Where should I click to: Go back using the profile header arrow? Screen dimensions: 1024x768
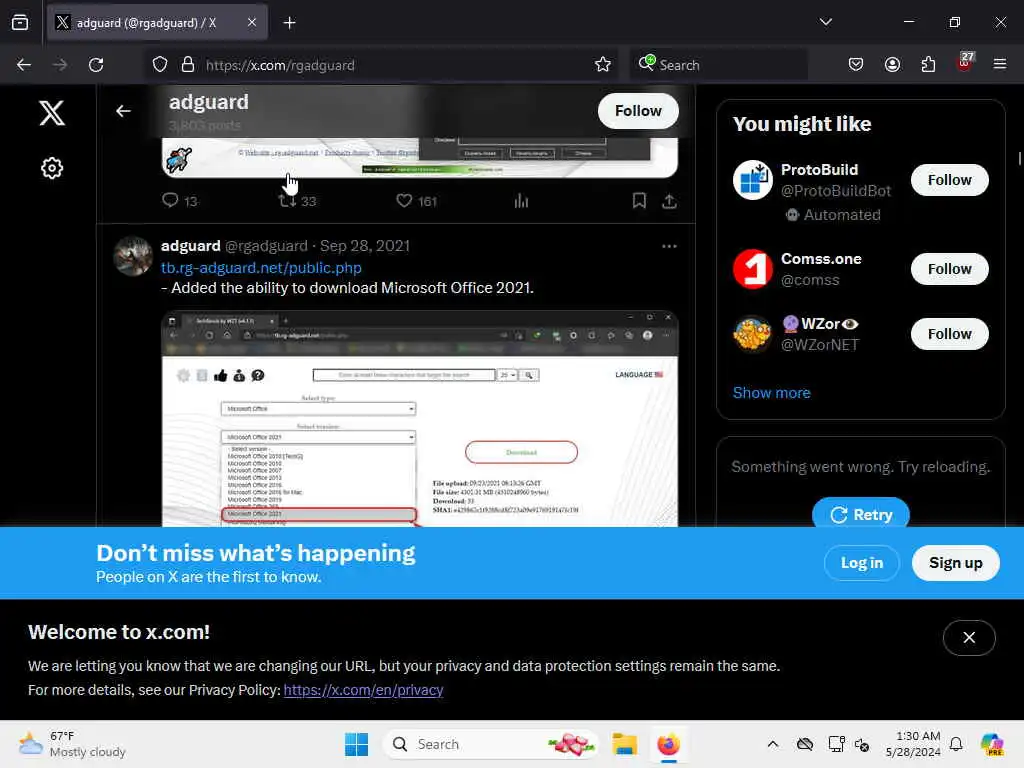coord(123,111)
